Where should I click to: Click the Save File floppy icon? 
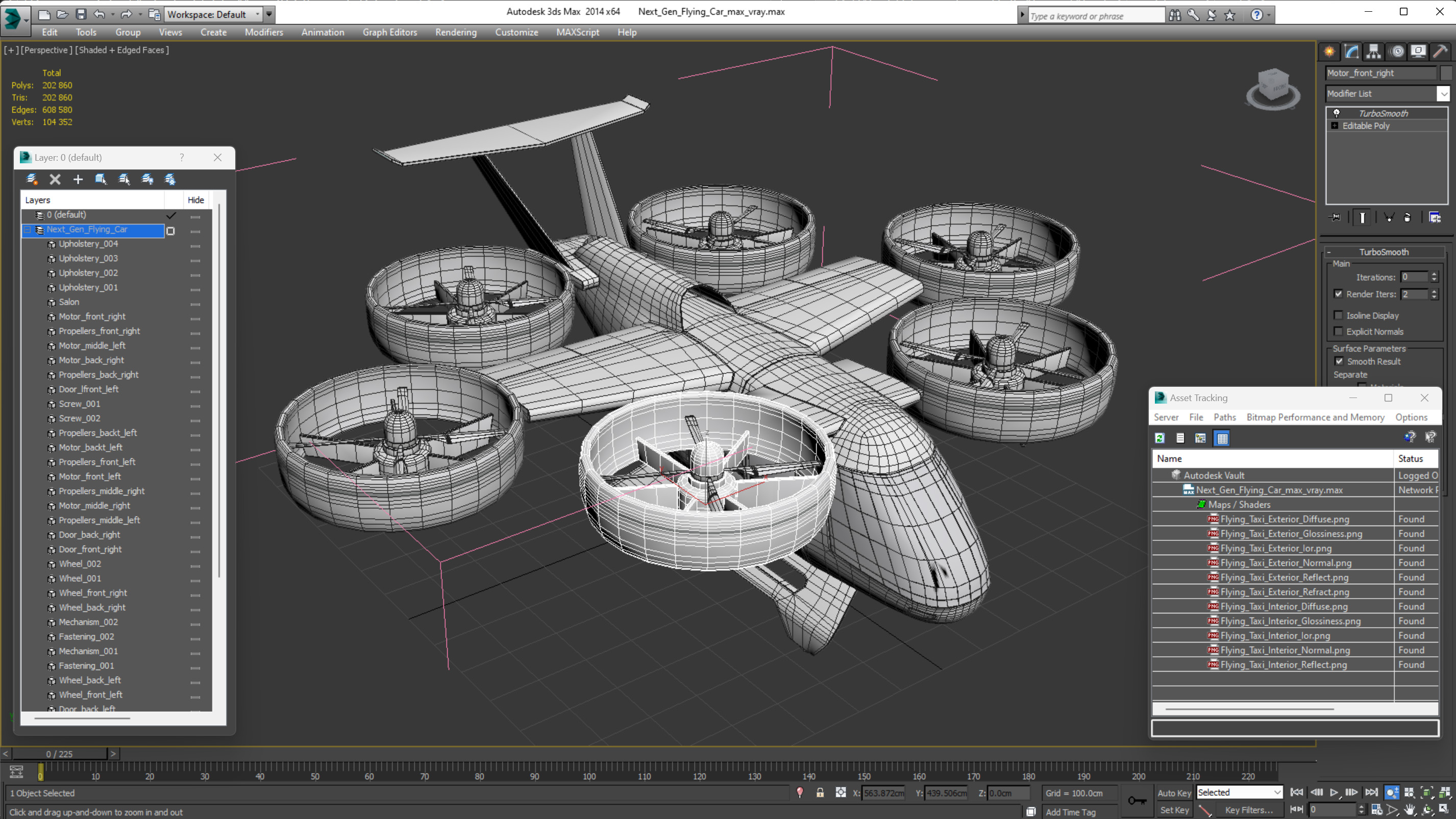[81, 14]
